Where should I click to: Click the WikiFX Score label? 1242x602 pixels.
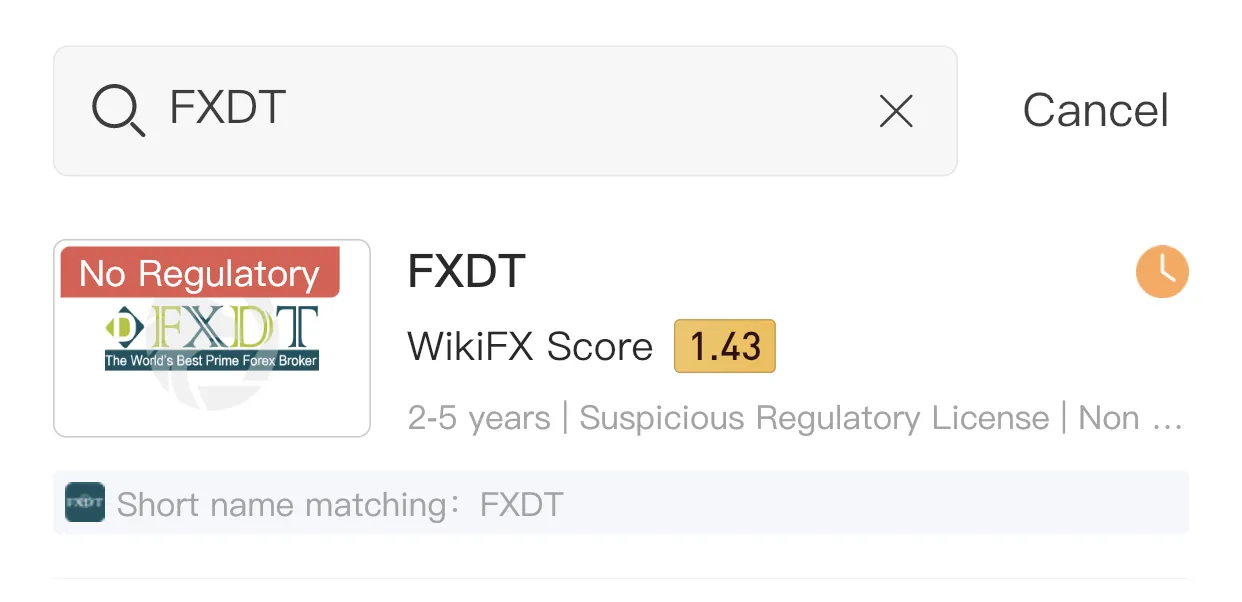click(530, 347)
